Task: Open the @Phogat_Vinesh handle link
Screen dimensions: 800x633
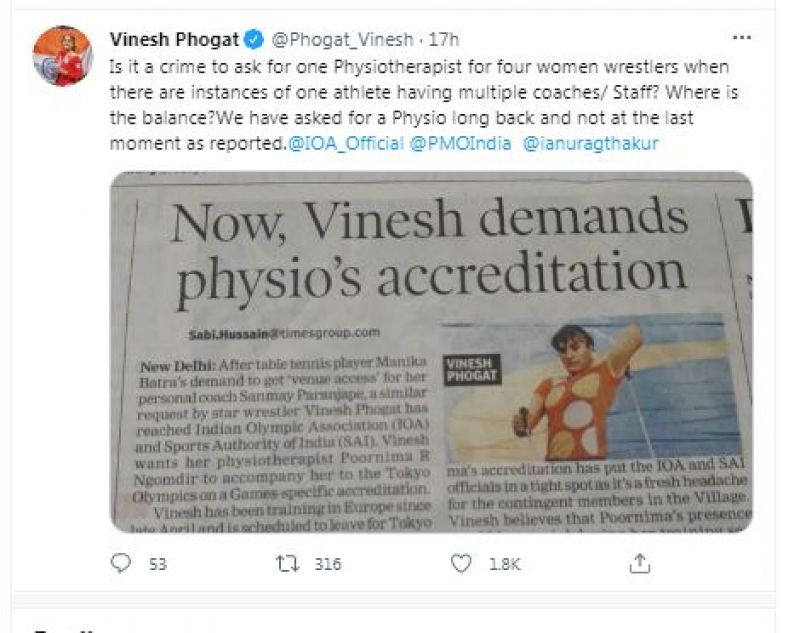Action: pos(341,40)
